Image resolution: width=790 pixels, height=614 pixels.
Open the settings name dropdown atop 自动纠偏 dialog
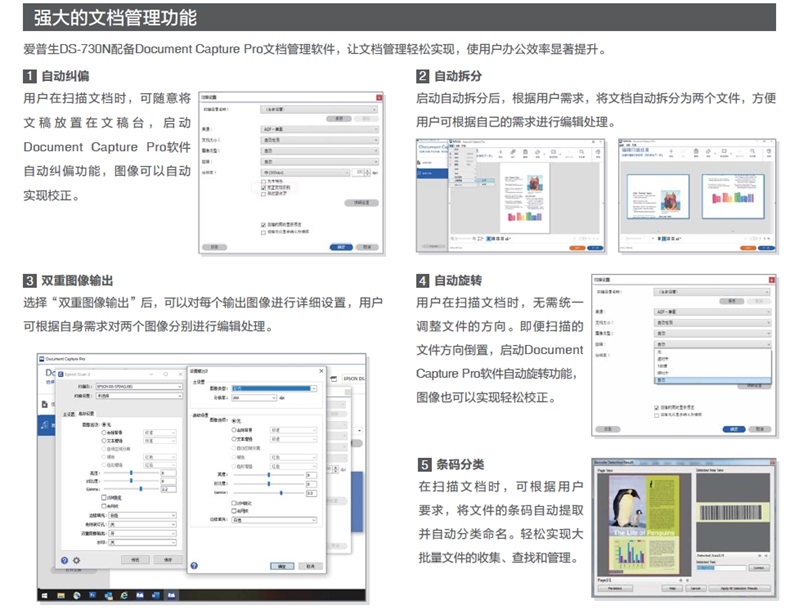click(319, 109)
